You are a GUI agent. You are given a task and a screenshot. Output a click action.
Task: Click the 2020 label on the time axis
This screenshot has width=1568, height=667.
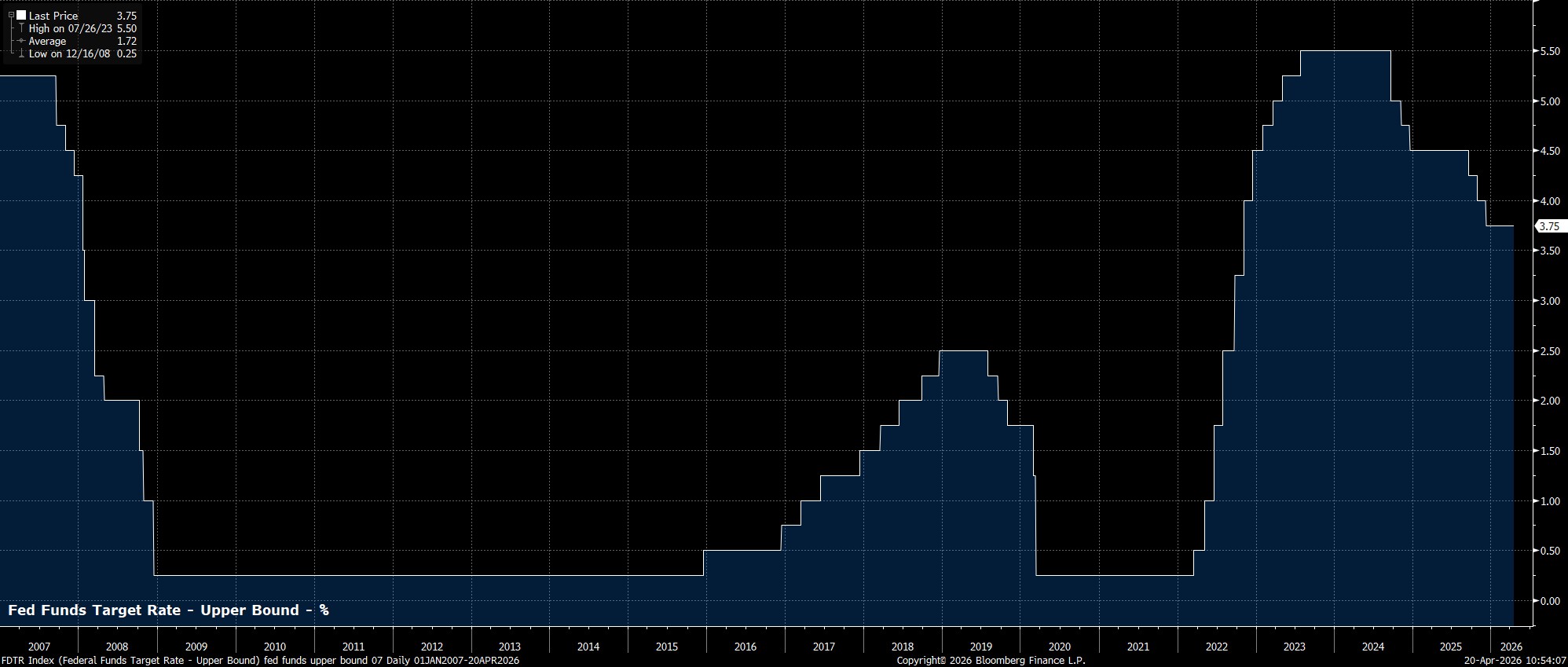pos(1059,647)
